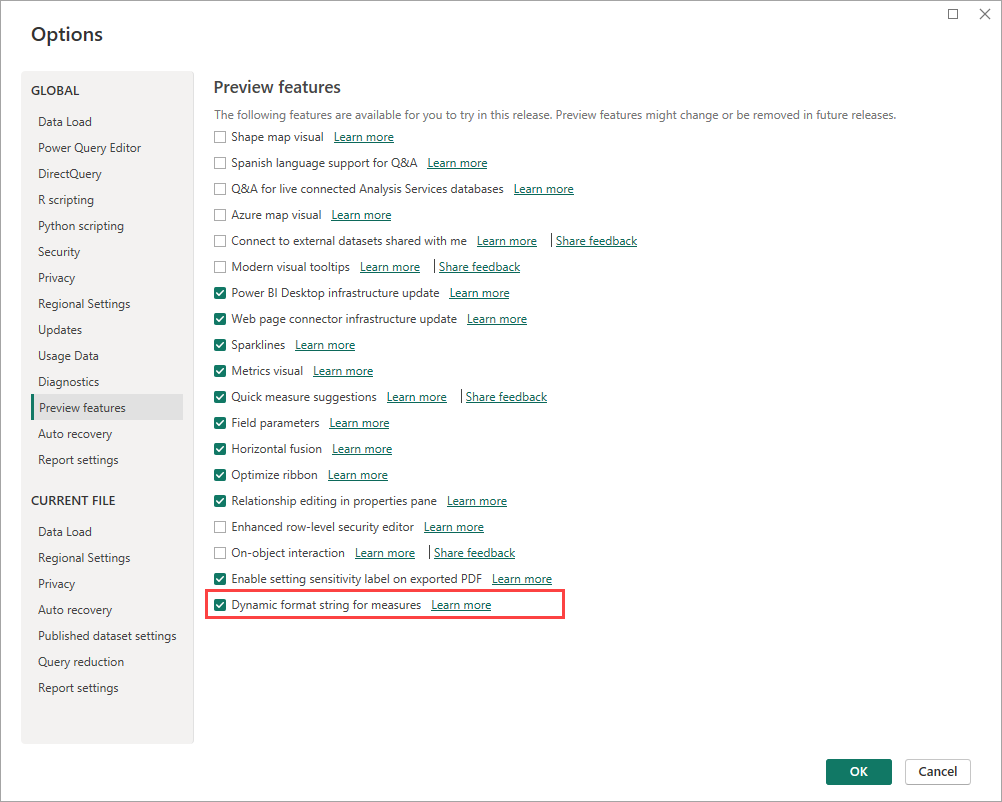This screenshot has height=802, width=1002.
Task: Open Learn more for Enhanced row-level security
Action: [454, 527]
